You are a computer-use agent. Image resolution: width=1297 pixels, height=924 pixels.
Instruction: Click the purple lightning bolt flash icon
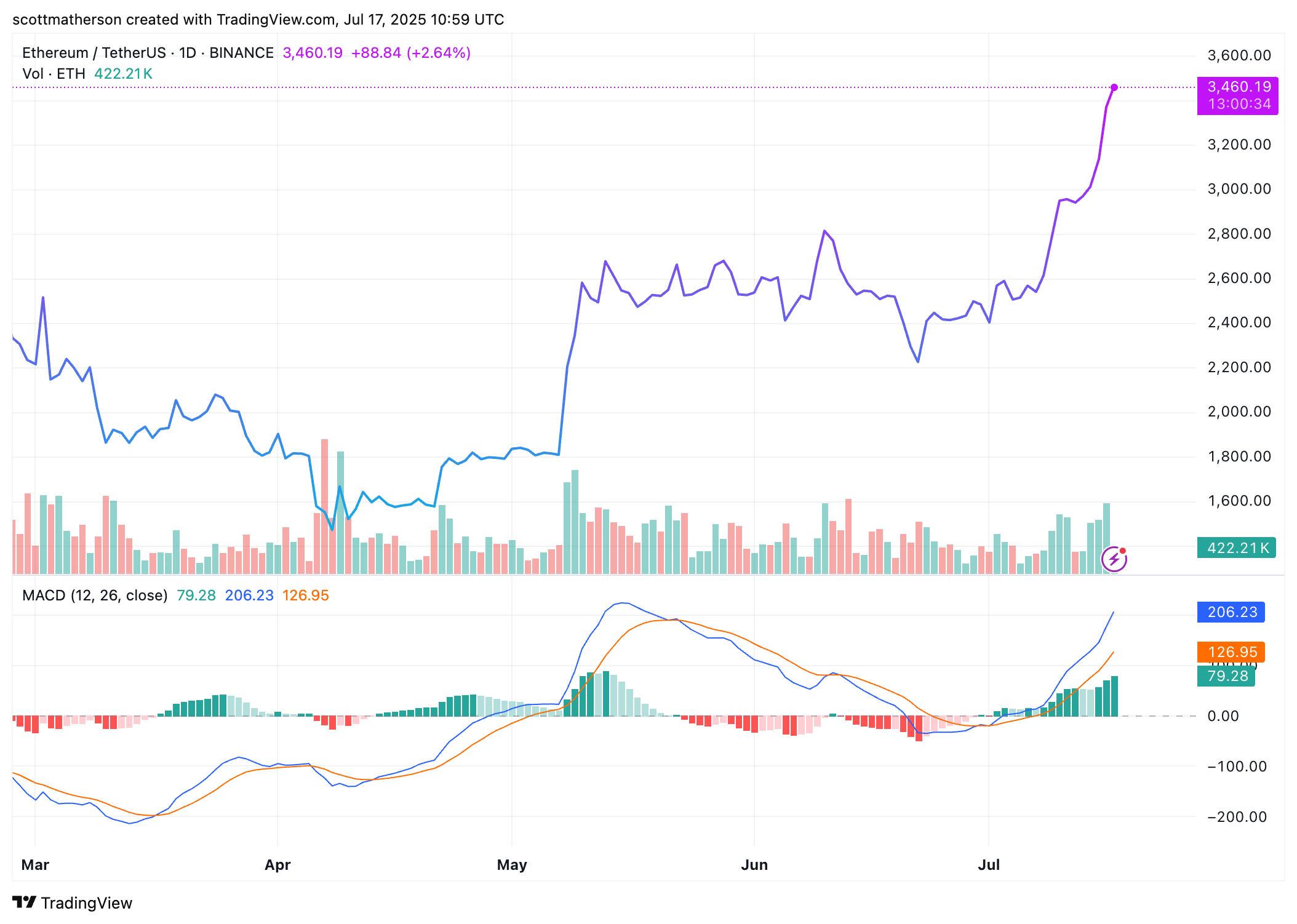pos(1114,560)
